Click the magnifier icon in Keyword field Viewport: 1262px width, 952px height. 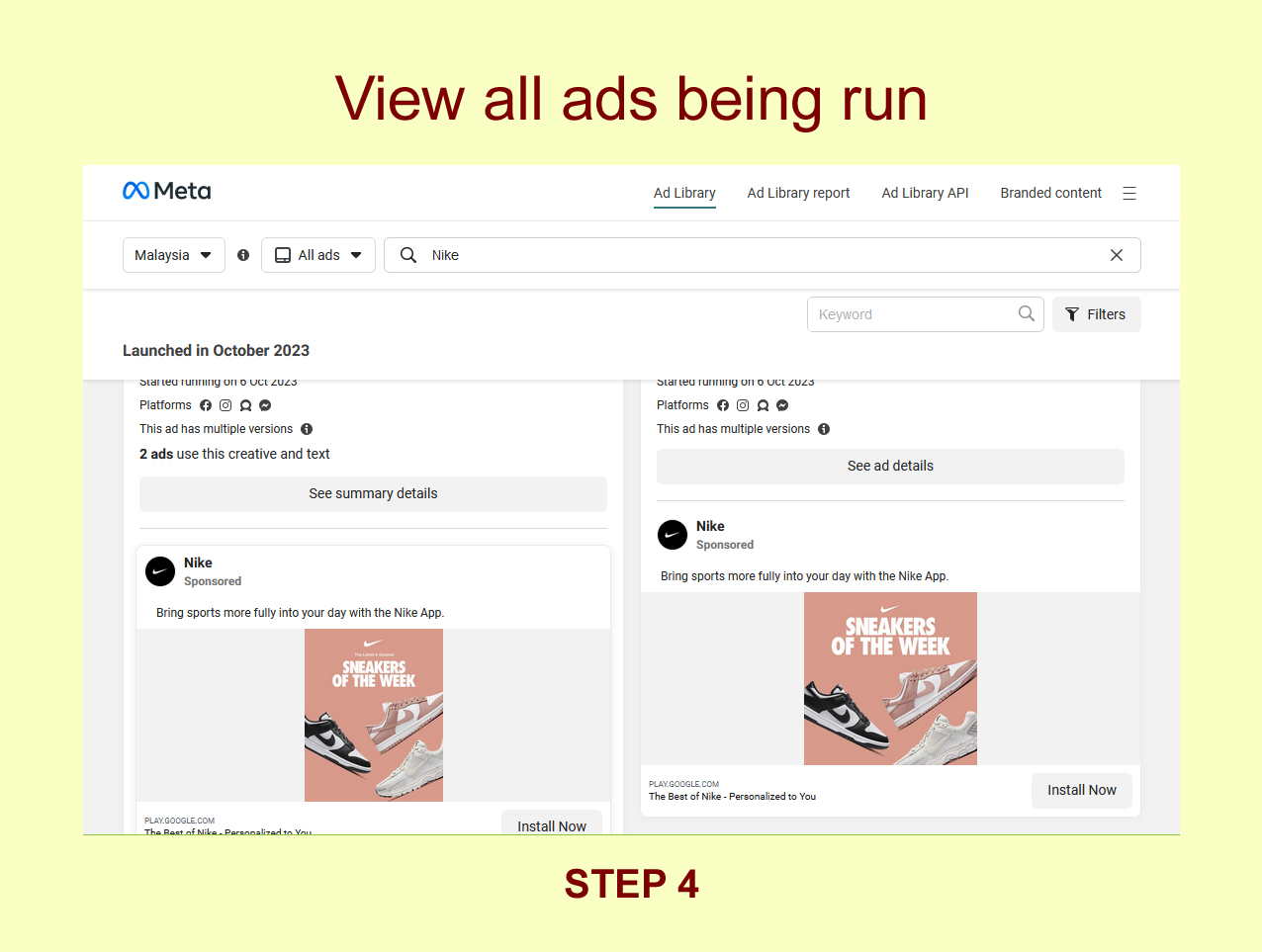tap(1026, 314)
